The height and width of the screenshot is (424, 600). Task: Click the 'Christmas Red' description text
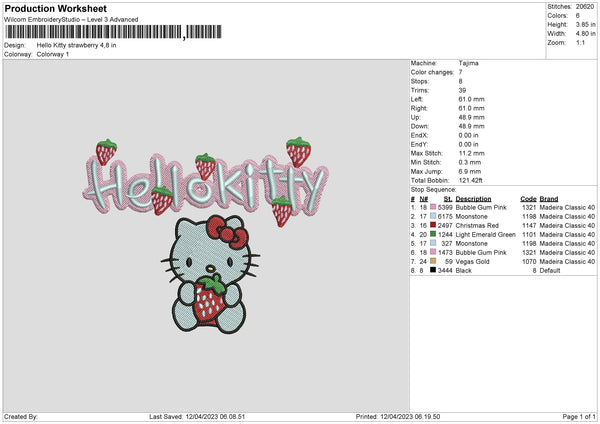pyautogui.click(x=477, y=225)
